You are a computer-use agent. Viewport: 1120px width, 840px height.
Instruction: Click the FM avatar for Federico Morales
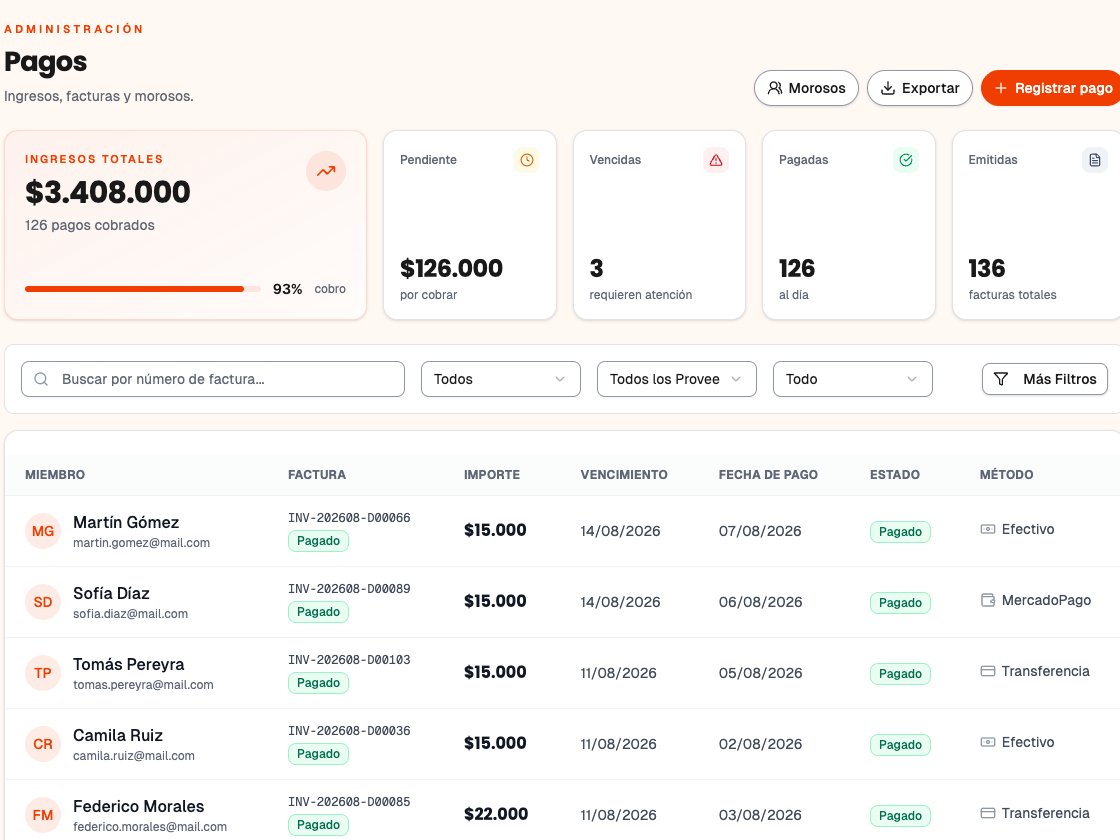(x=43, y=815)
